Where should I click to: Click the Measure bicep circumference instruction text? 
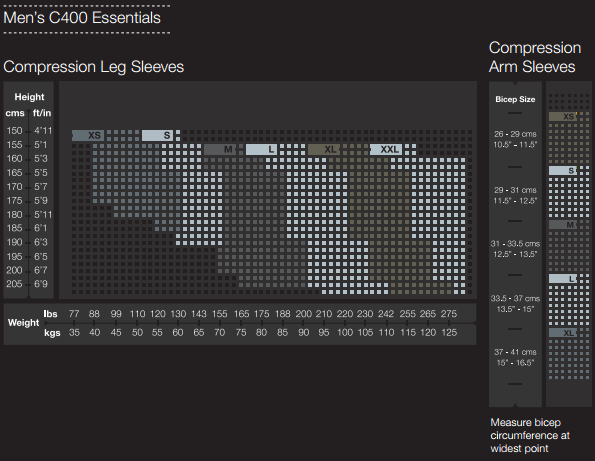(x=530, y=436)
